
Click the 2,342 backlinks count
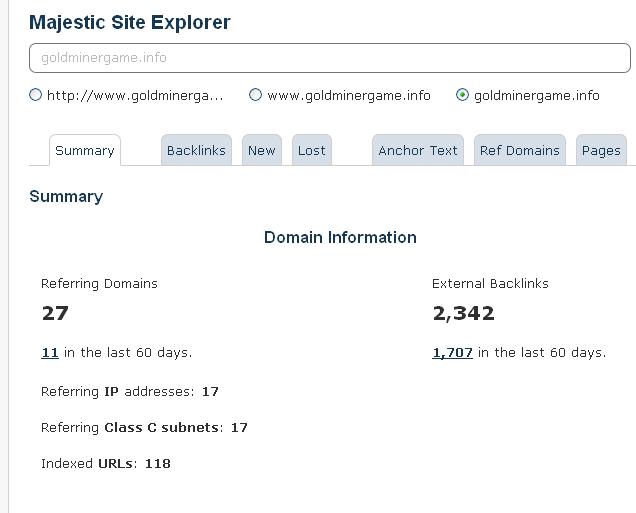click(x=464, y=313)
